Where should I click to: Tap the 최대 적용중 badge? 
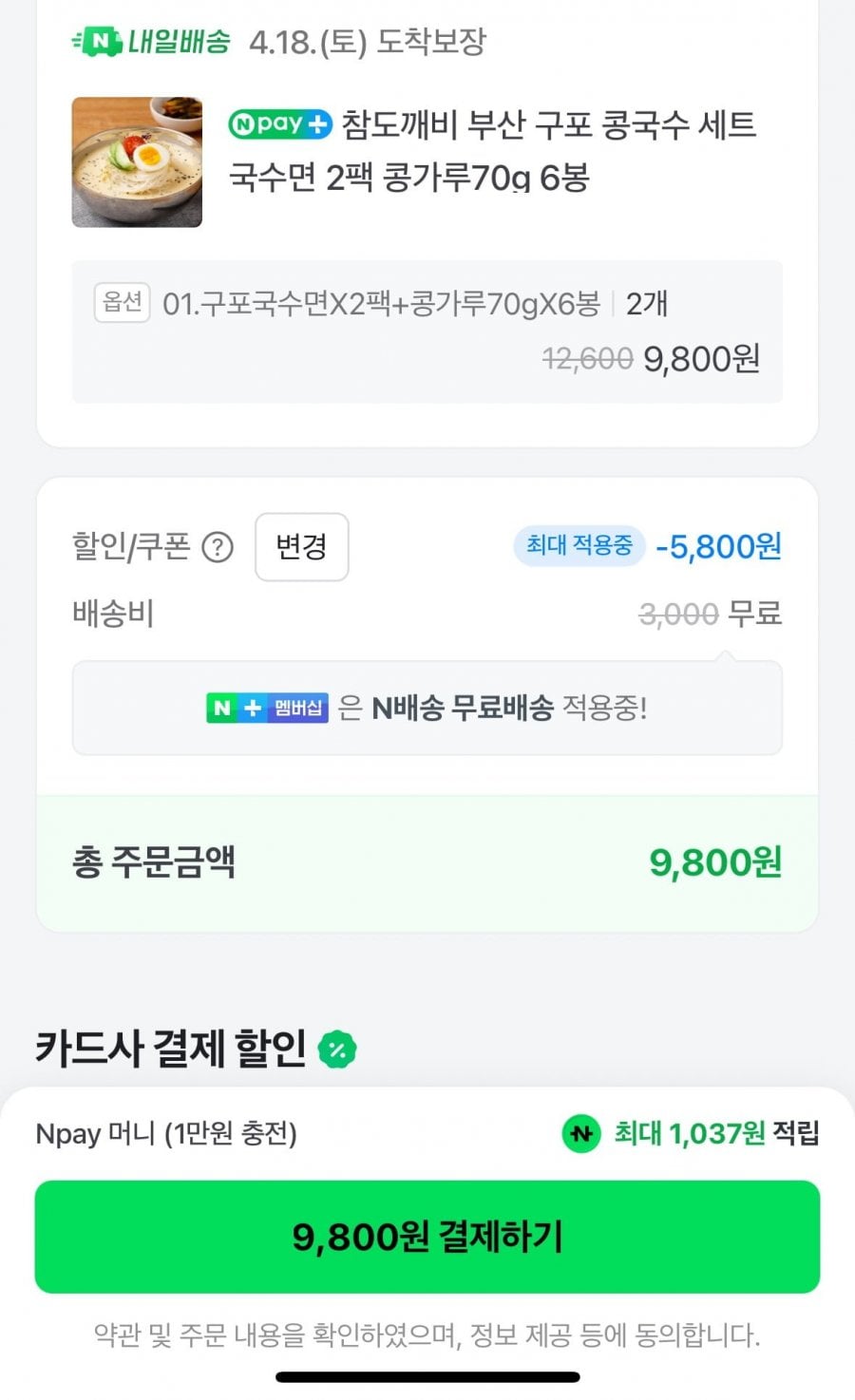[579, 546]
